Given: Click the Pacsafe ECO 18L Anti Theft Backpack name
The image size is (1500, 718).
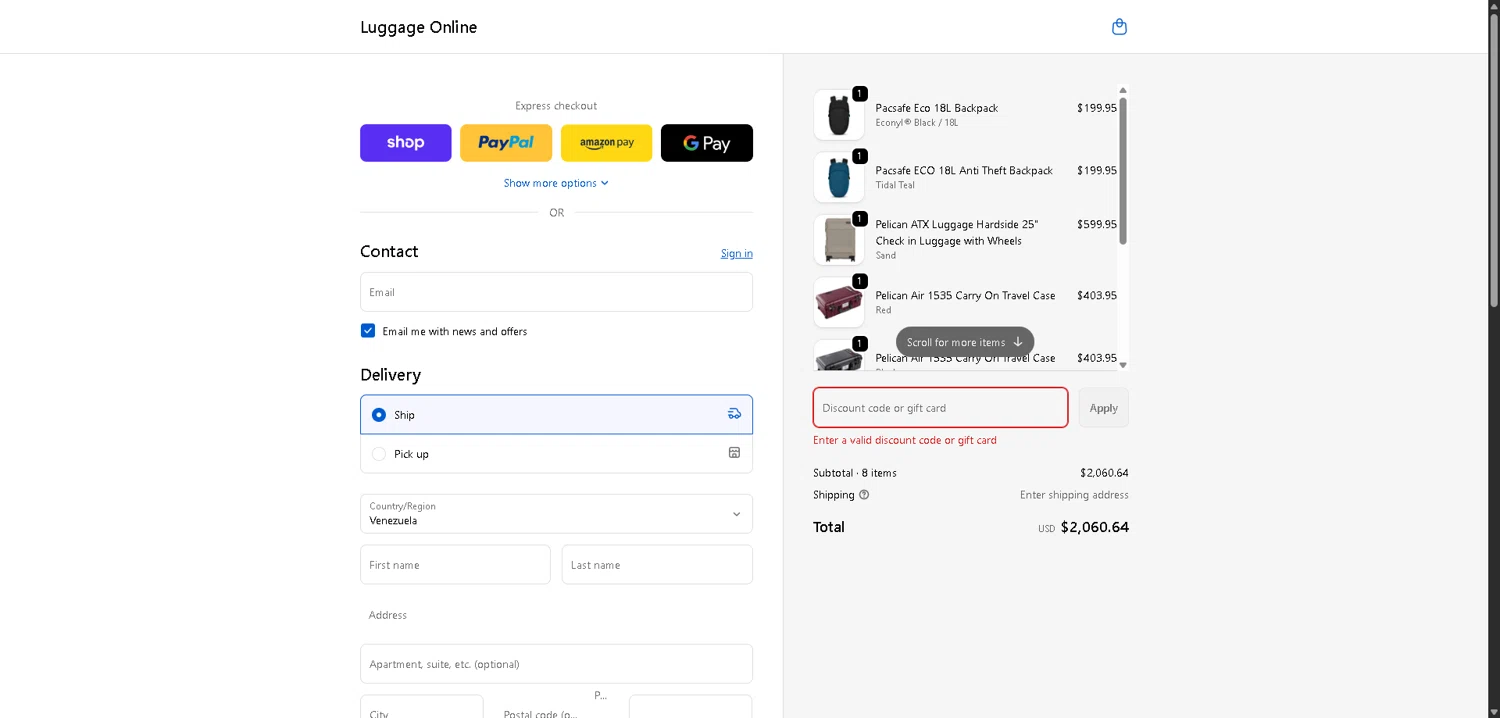Looking at the screenshot, I should click(964, 171).
